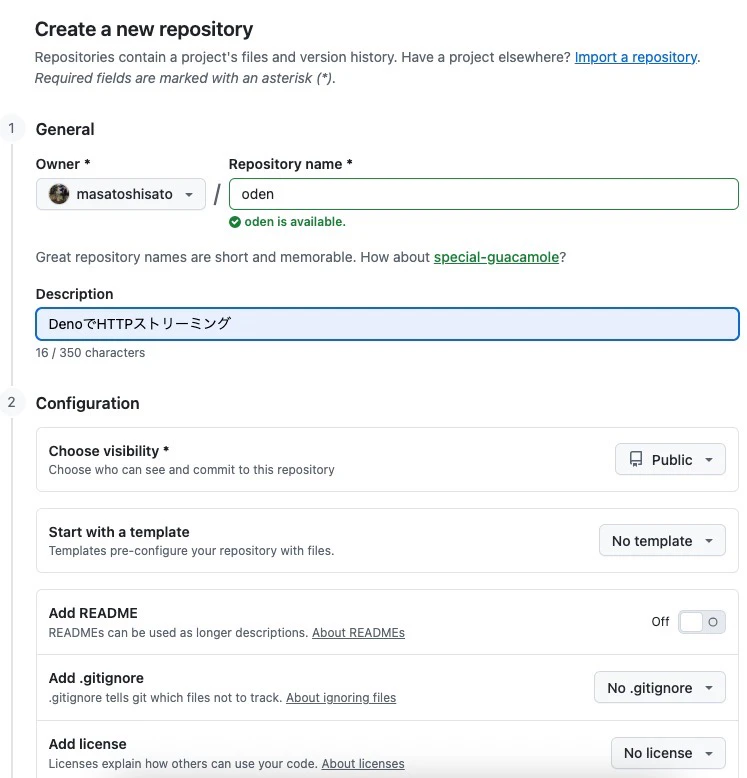Open the Owner dropdown
Viewport: 747px width, 778px height.
(121, 194)
